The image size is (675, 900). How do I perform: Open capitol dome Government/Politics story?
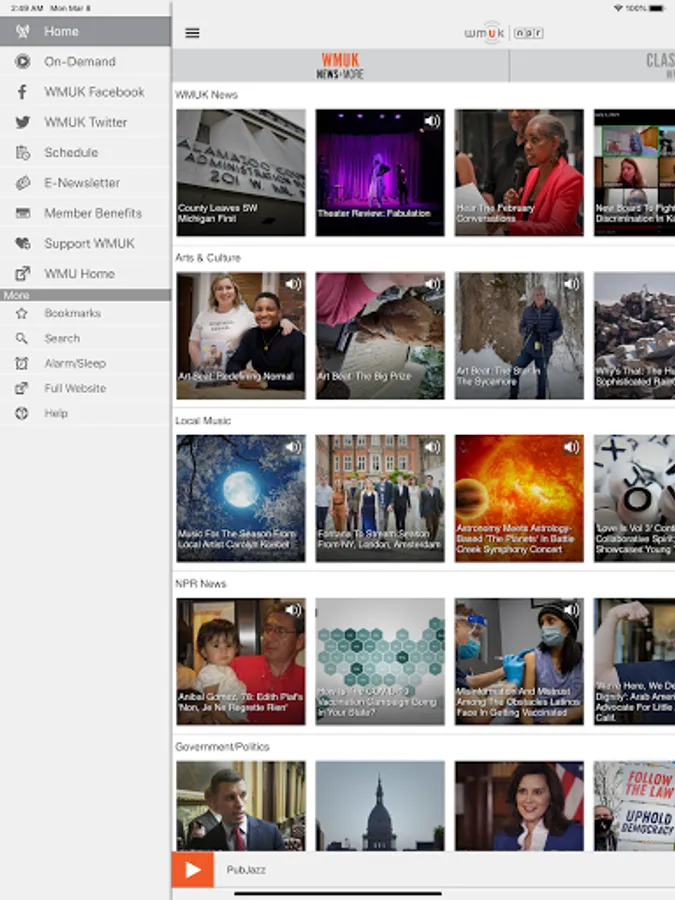(x=380, y=806)
